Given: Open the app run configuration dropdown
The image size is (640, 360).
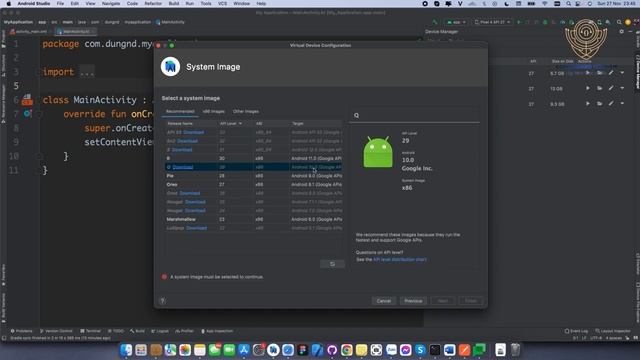Looking at the screenshot, I should click(456, 22).
